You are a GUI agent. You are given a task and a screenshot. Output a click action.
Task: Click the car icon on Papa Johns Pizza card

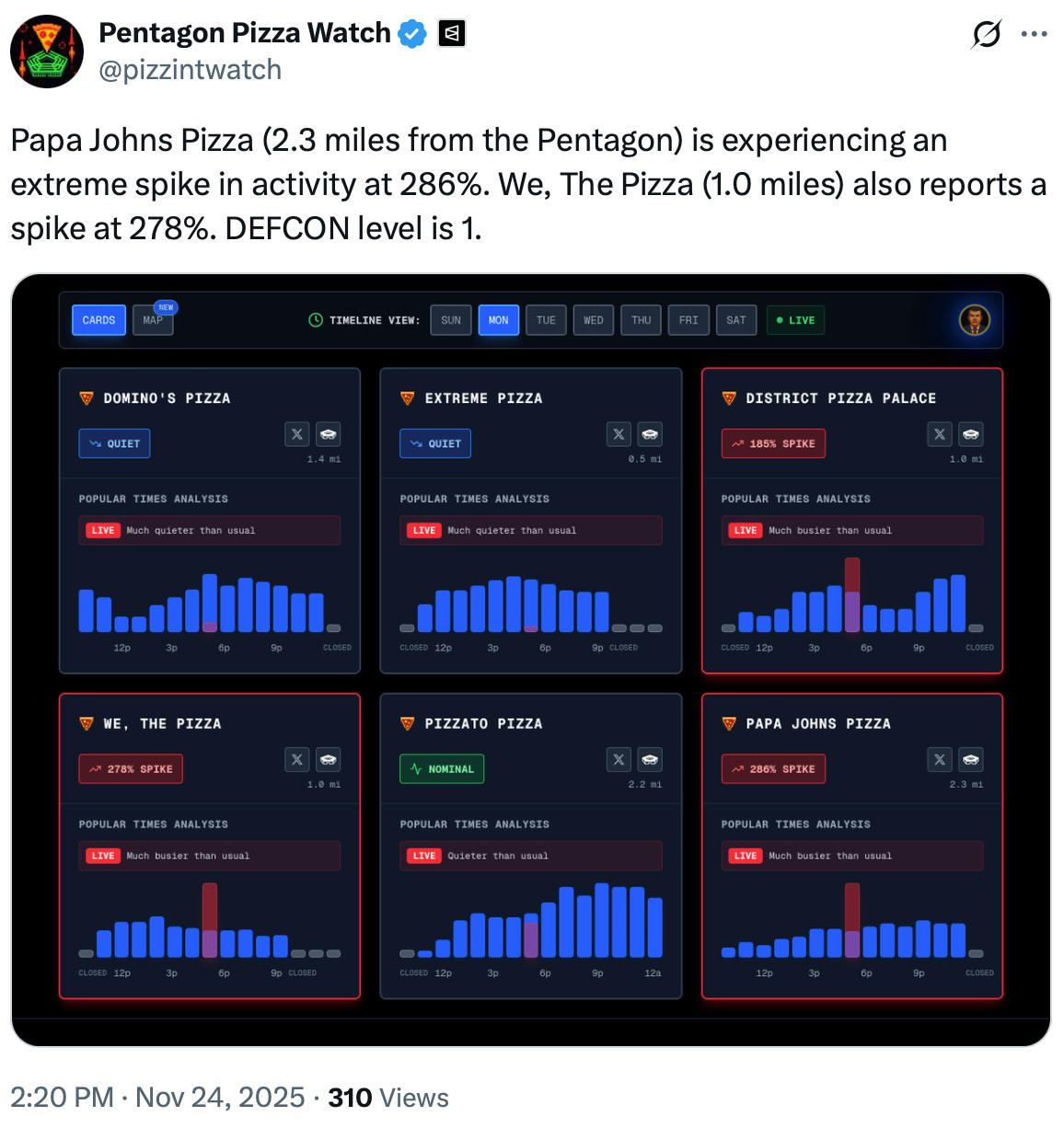pos(971,760)
